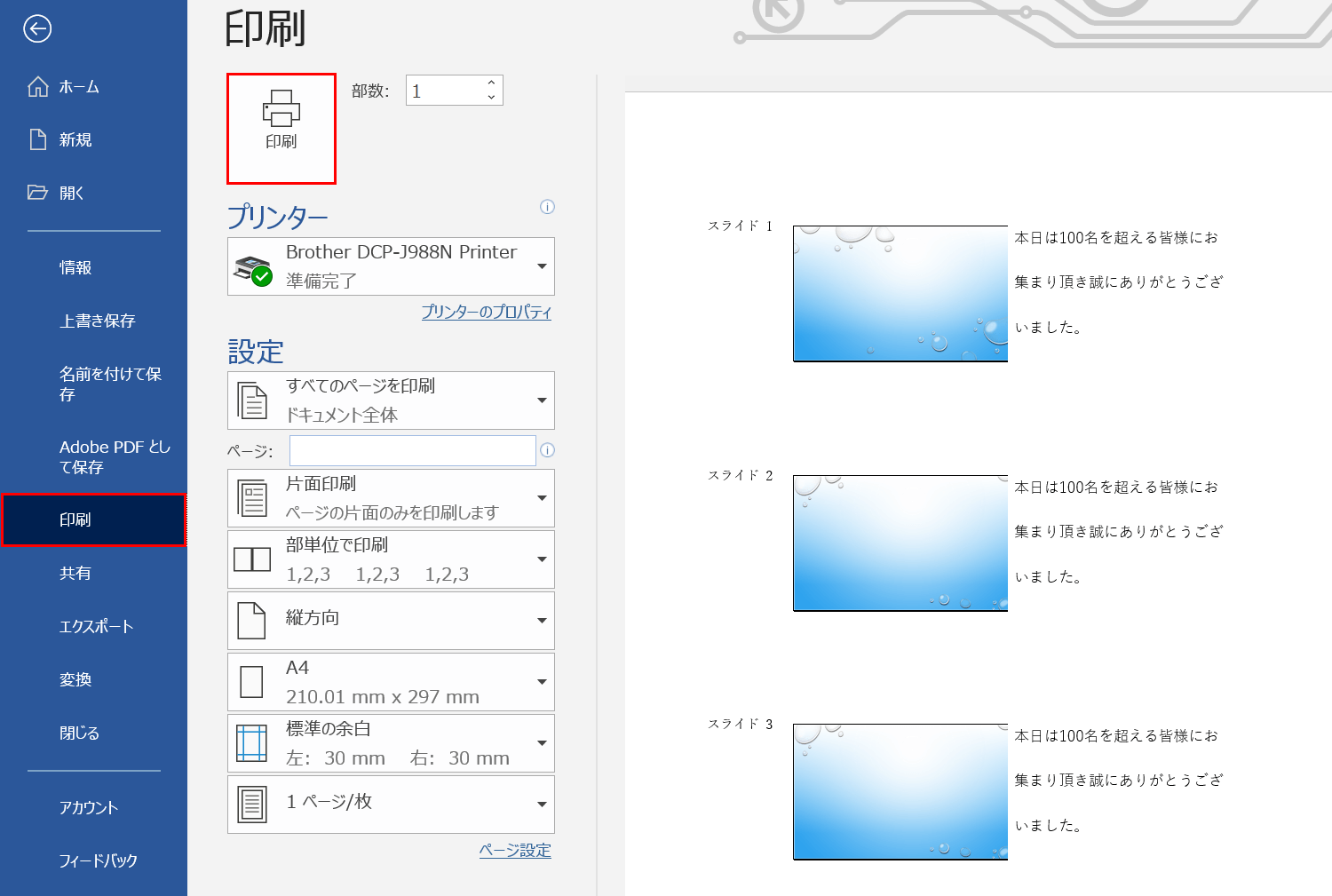Image resolution: width=1332 pixels, height=896 pixels.
Task: Open エクスポート in the sidebar
Action: coord(93,627)
